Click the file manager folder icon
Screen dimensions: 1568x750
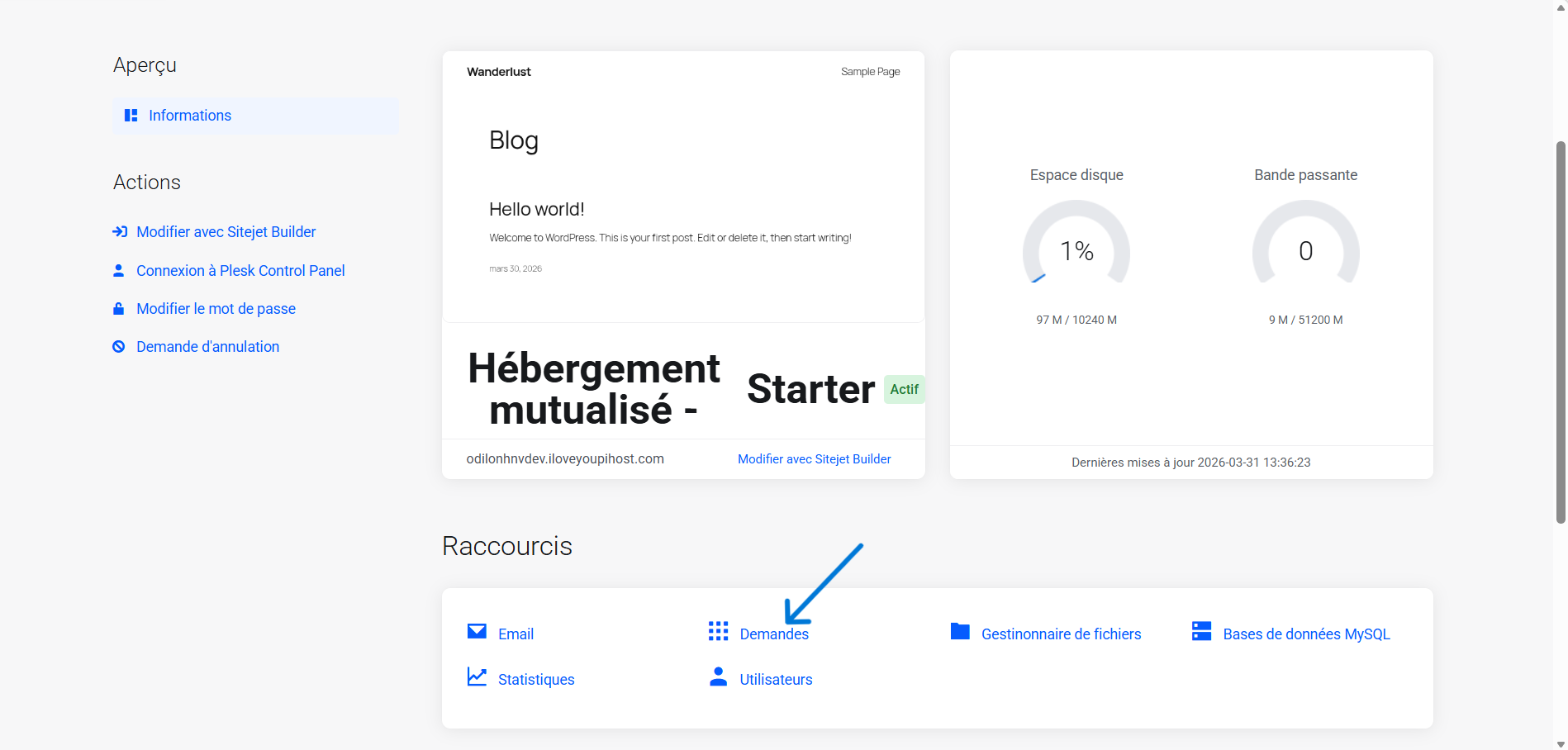pyautogui.click(x=960, y=632)
